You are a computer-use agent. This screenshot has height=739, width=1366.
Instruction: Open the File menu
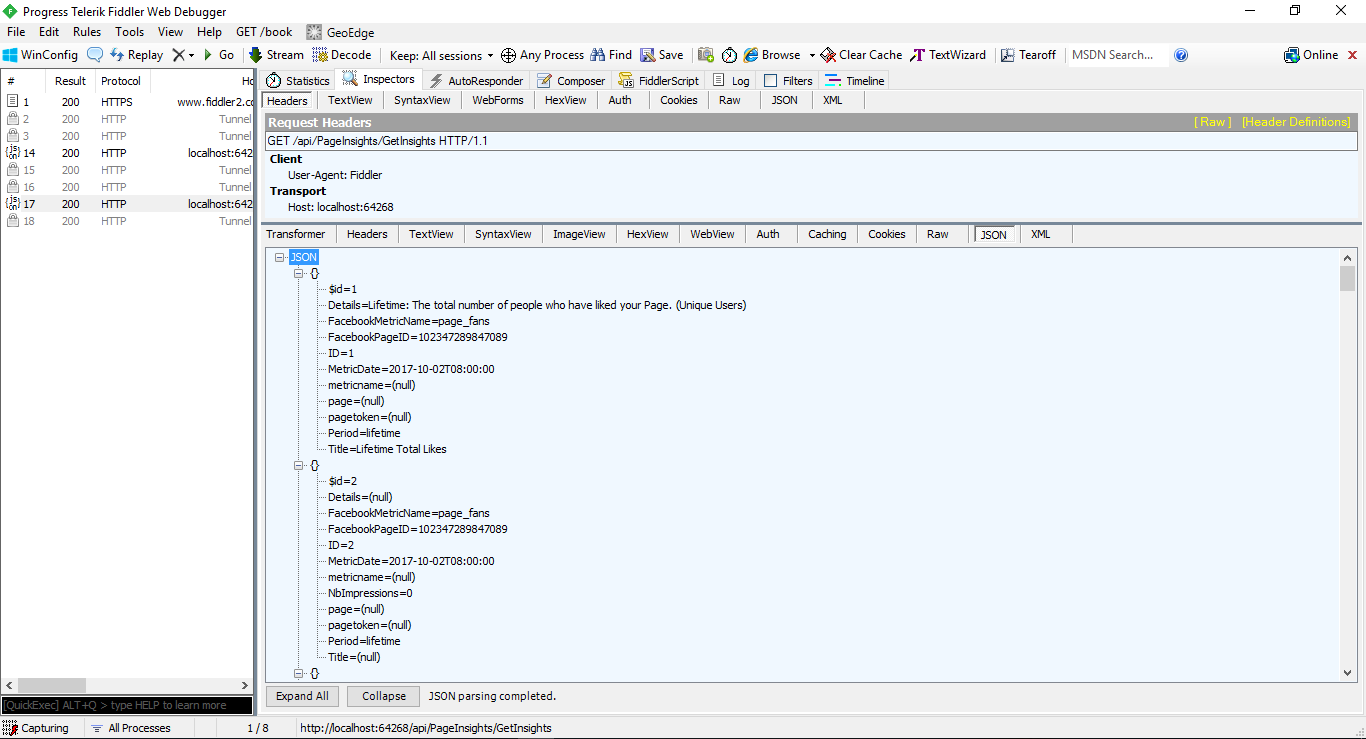point(16,32)
